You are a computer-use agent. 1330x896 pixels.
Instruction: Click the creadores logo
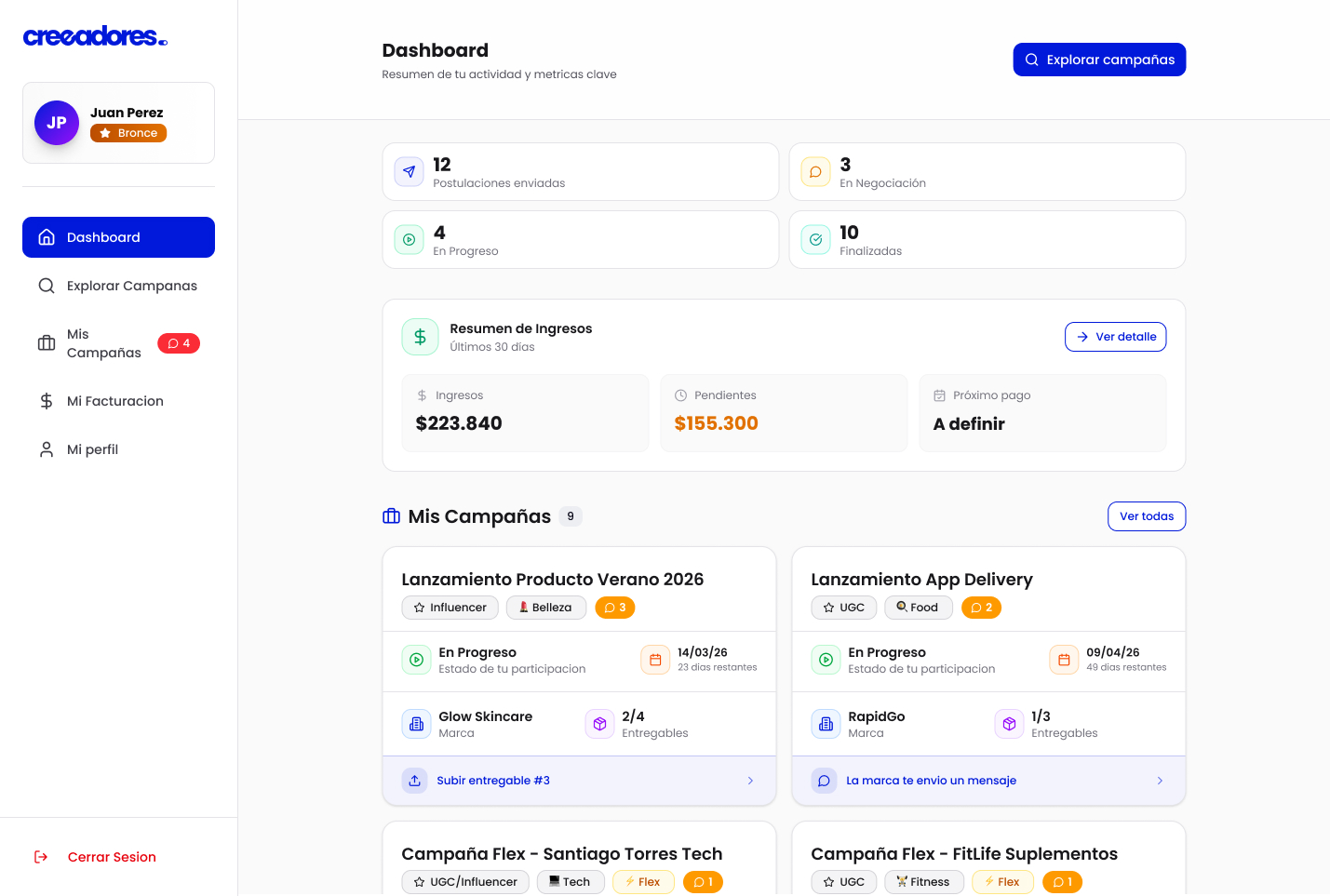(x=94, y=36)
